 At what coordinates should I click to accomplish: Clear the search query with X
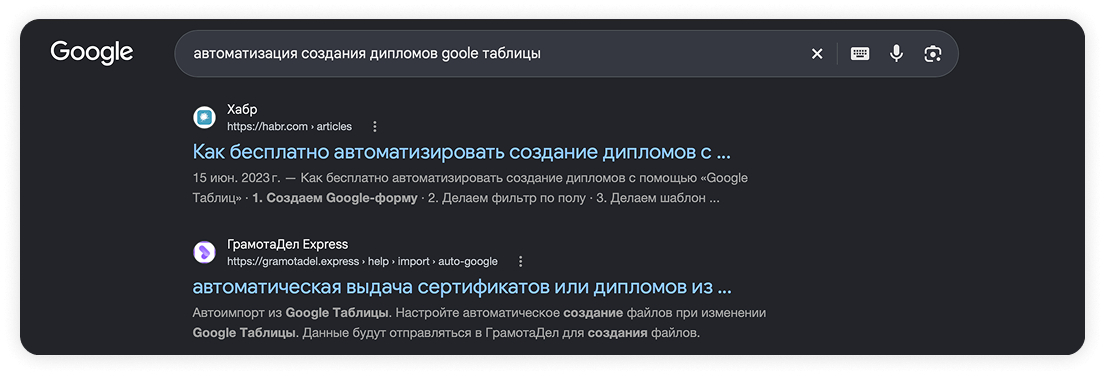[817, 54]
